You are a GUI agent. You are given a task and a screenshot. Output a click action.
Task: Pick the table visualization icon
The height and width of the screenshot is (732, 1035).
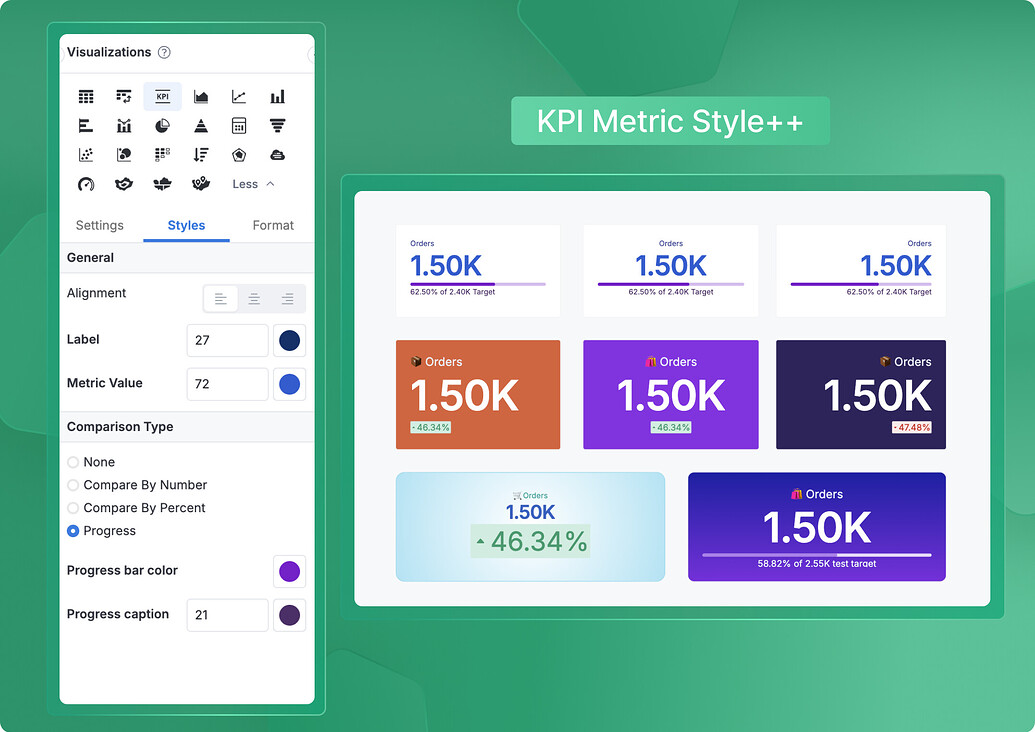click(86, 96)
